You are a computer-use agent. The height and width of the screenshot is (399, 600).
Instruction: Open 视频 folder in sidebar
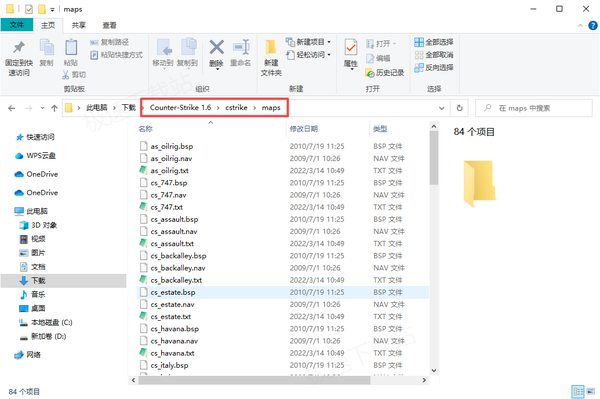(33, 239)
